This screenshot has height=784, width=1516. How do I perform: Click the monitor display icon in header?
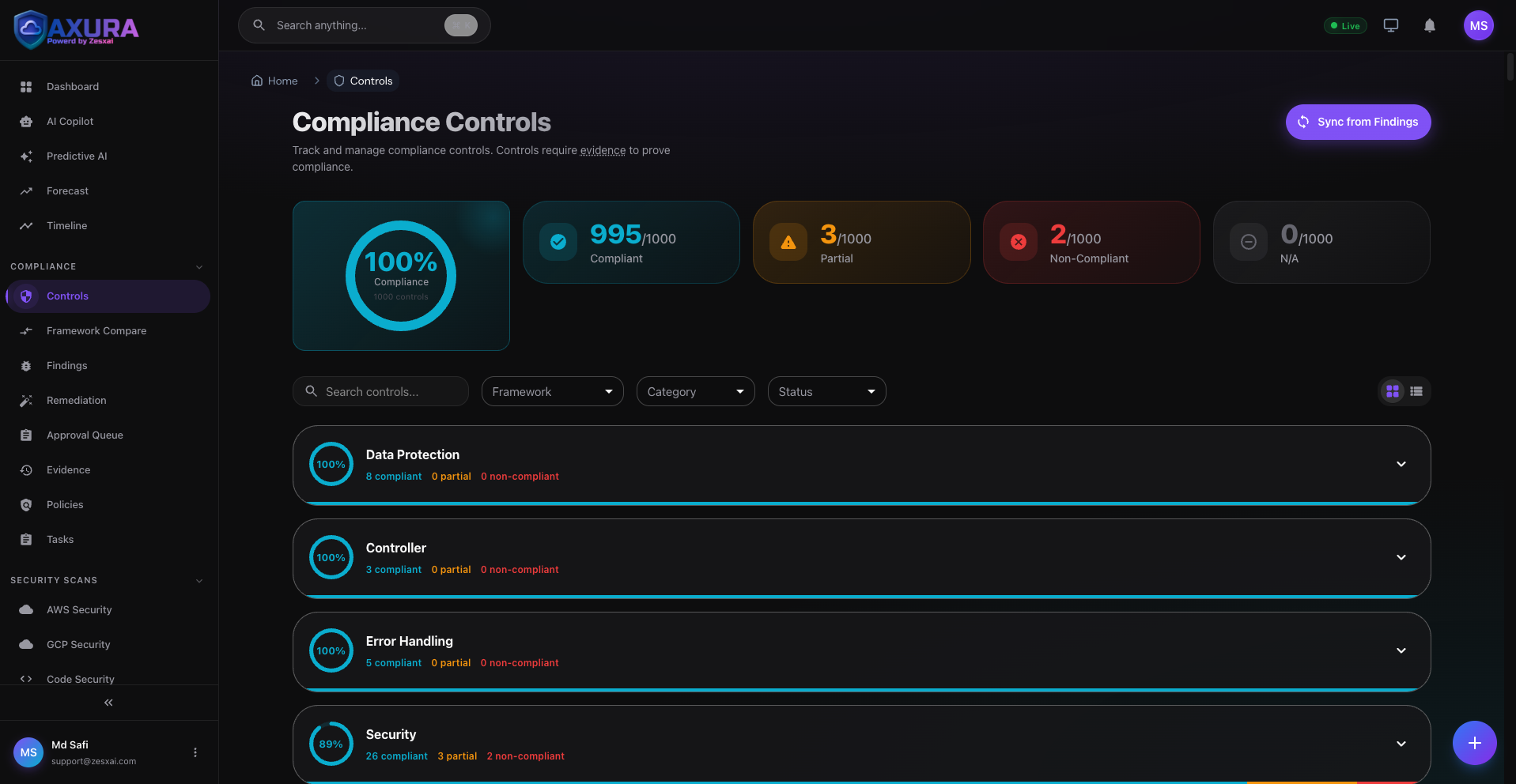pyautogui.click(x=1391, y=25)
